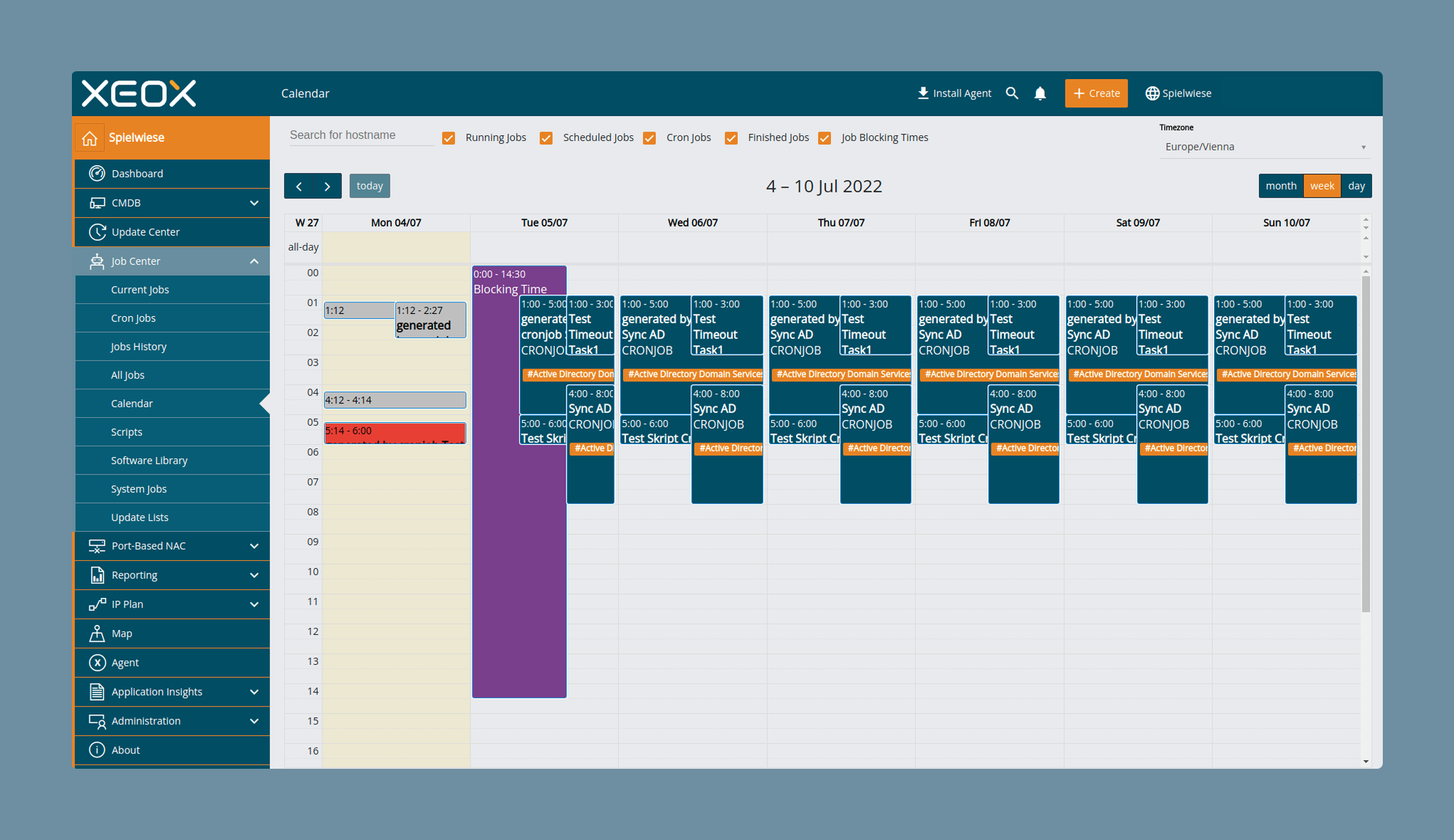Click the Port-Based NAC icon
This screenshot has height=840, width=1454.
97,546
